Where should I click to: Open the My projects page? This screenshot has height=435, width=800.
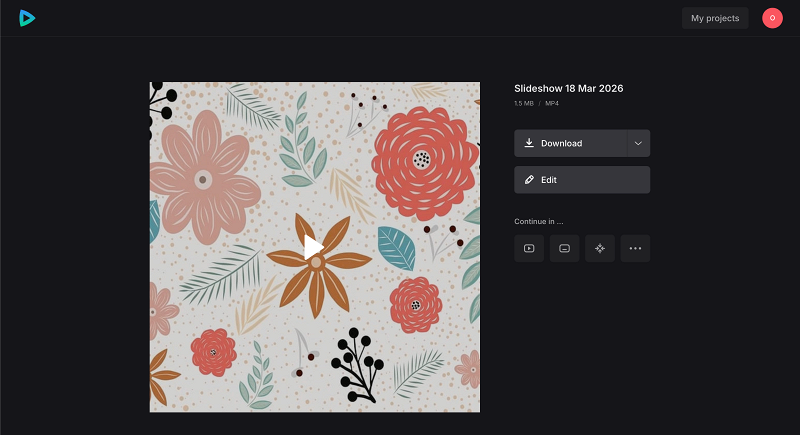714,18
